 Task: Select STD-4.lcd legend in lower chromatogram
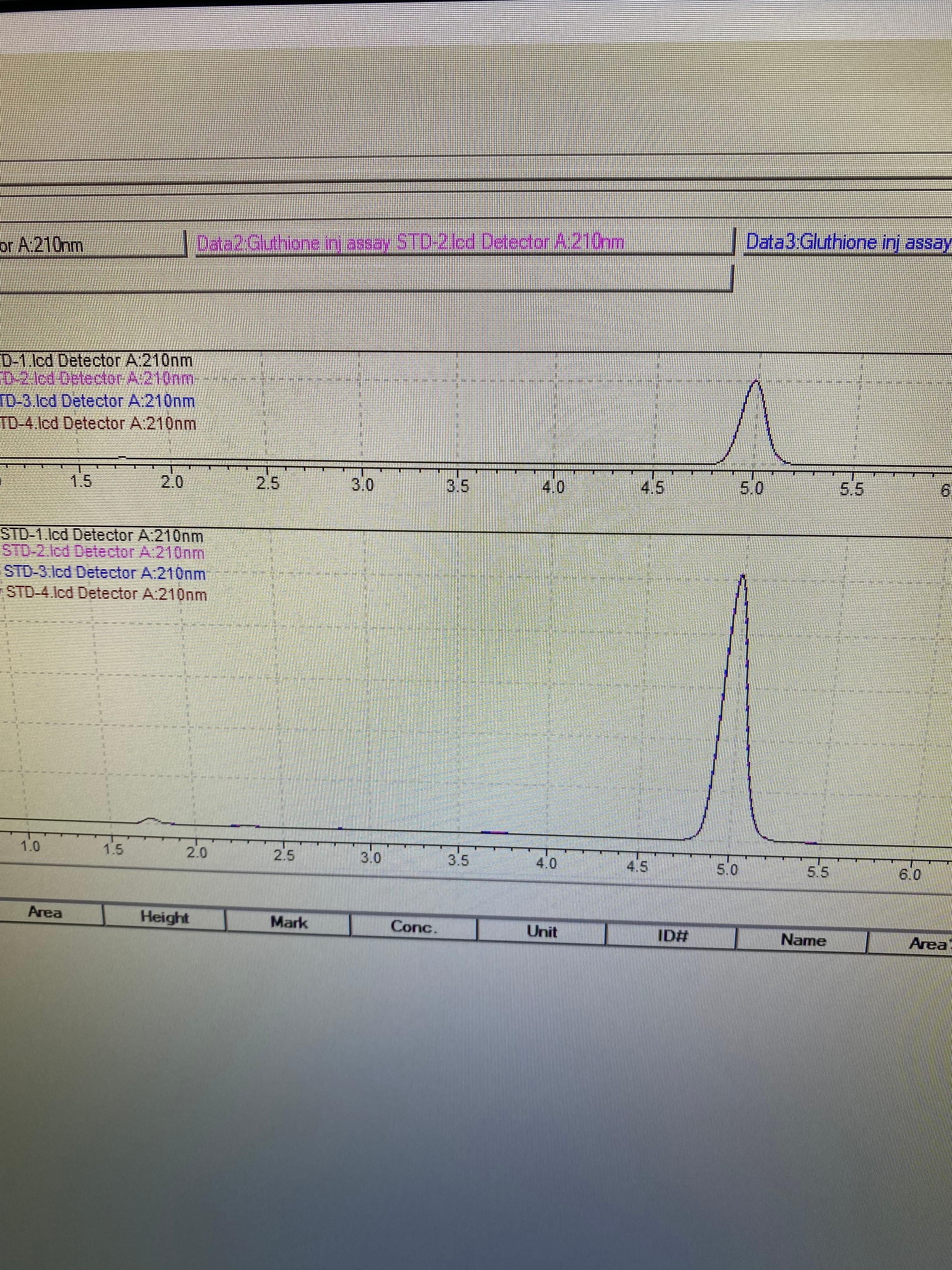pos(106,594)
